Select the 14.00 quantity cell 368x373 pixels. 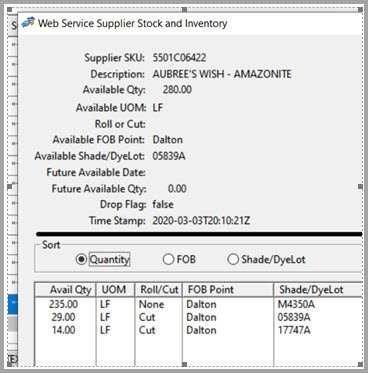[x=63, y=330]
